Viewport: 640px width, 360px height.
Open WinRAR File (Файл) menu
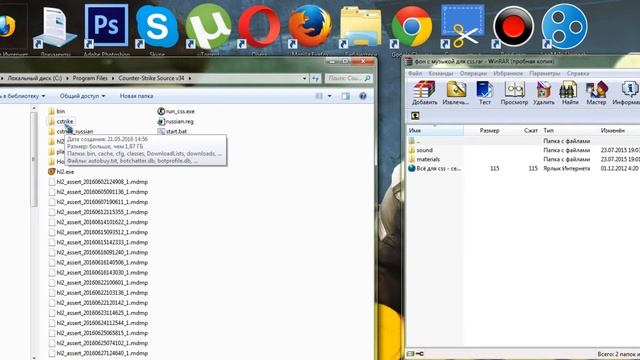pyautogui.click(x=415, y=73)
